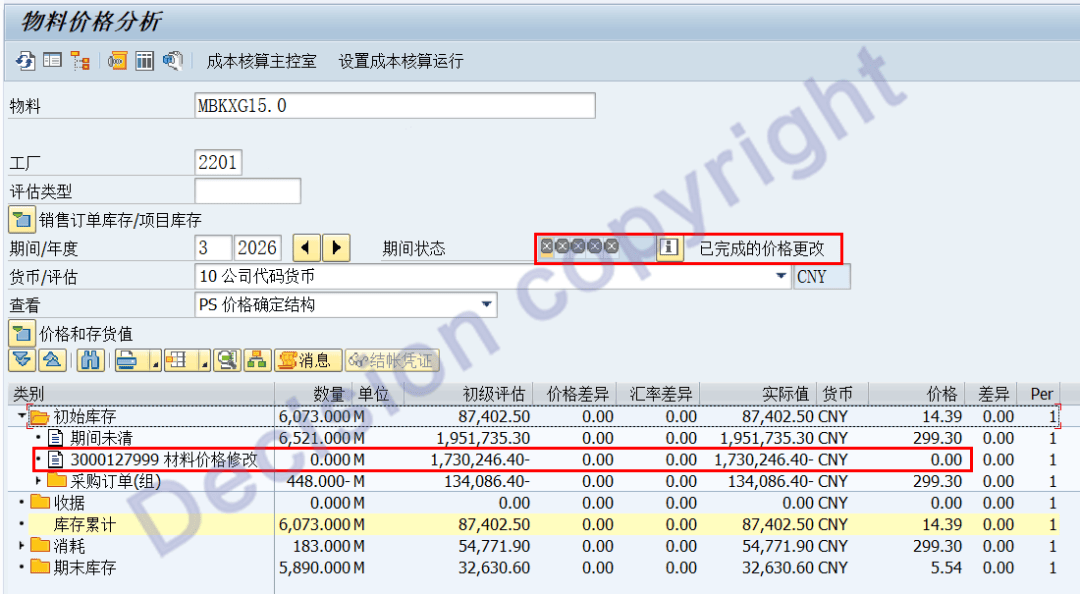Click the green multilevel hierarchy icon
Viewport: 1080px width, 594px height.
[x=257, y=360]
